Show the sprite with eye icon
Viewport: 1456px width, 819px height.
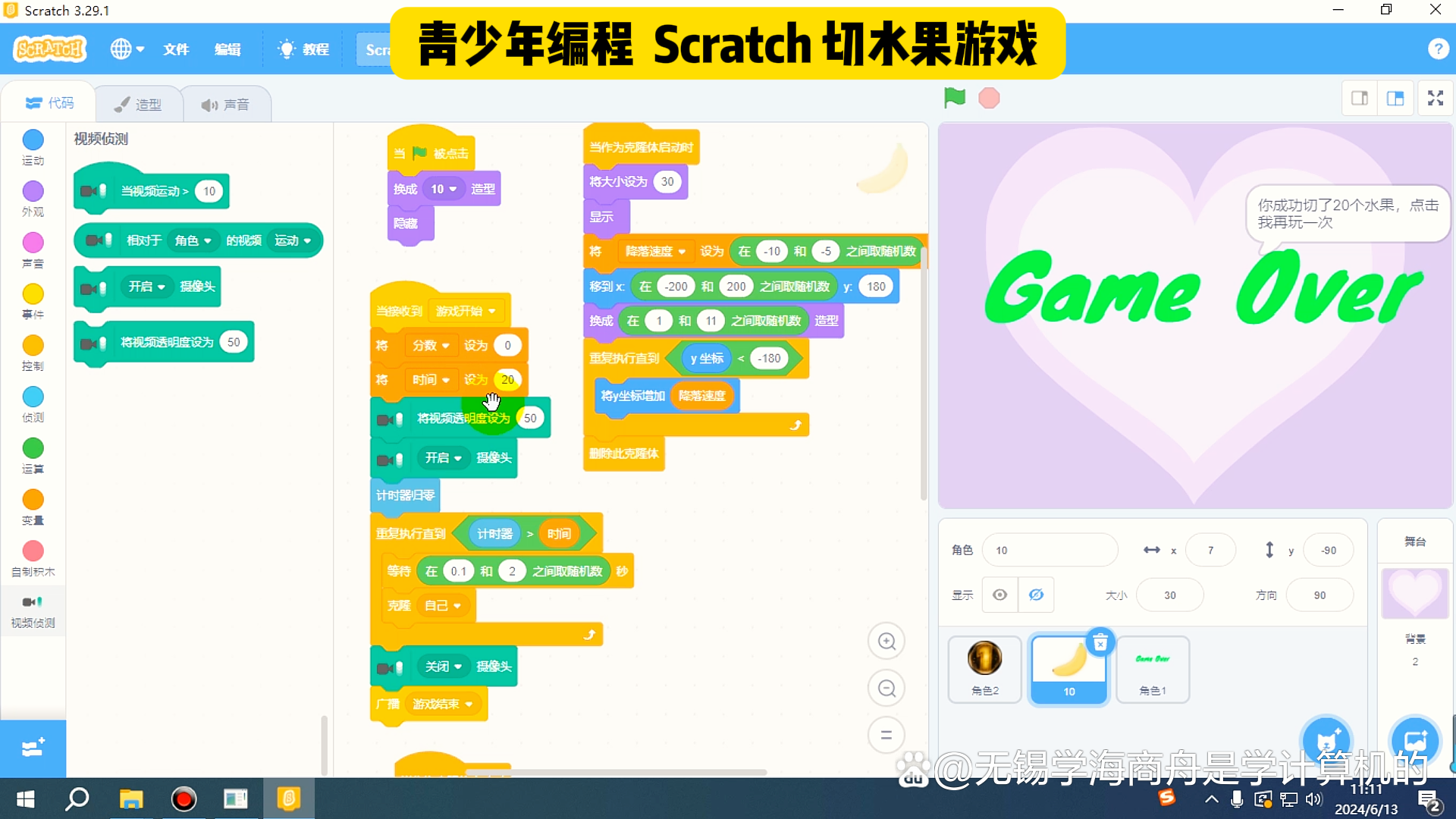point(1000,595)
